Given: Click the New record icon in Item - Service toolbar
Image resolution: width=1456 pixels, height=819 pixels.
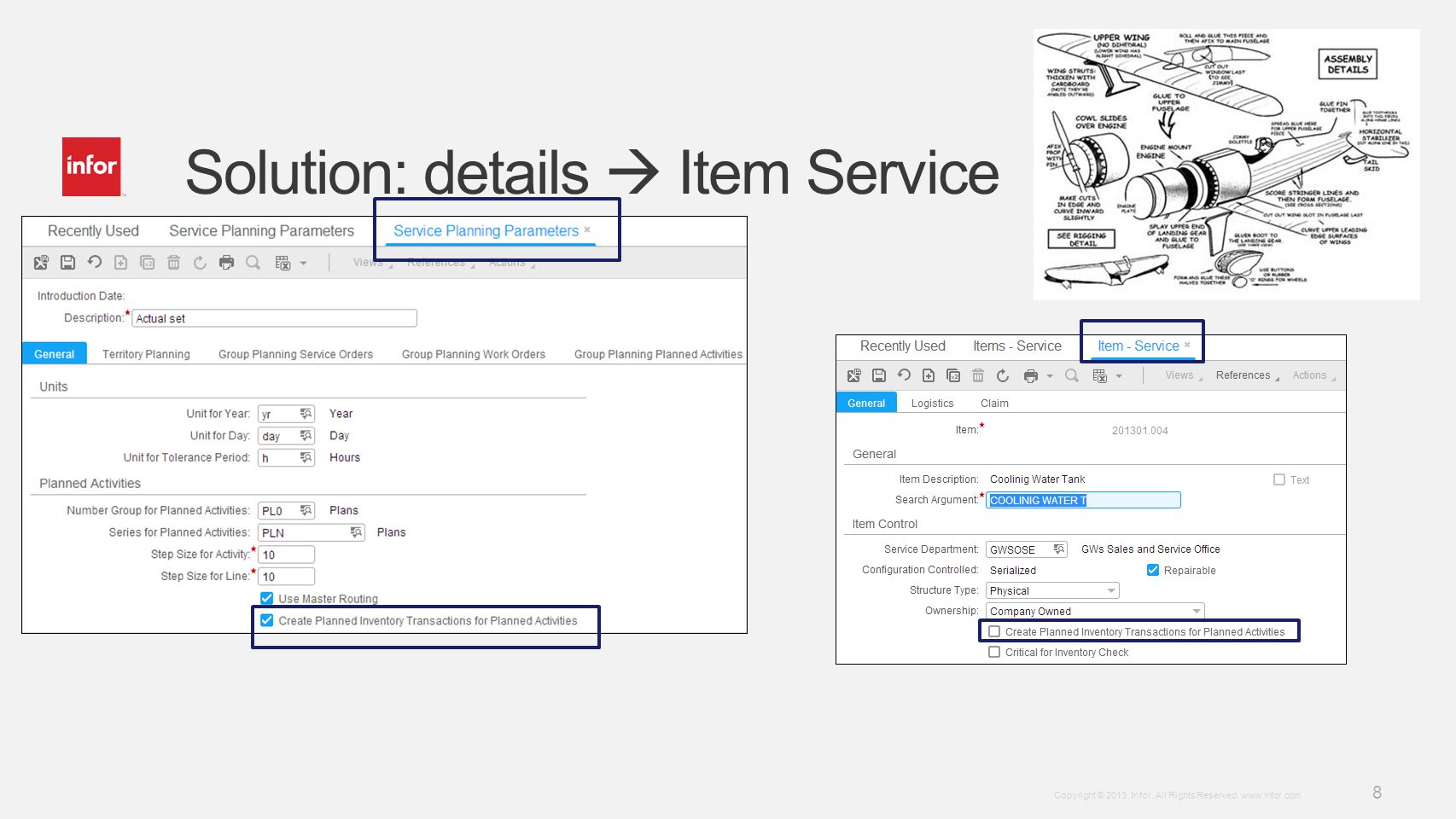Looking at the screenshot, I should [929, 375].
